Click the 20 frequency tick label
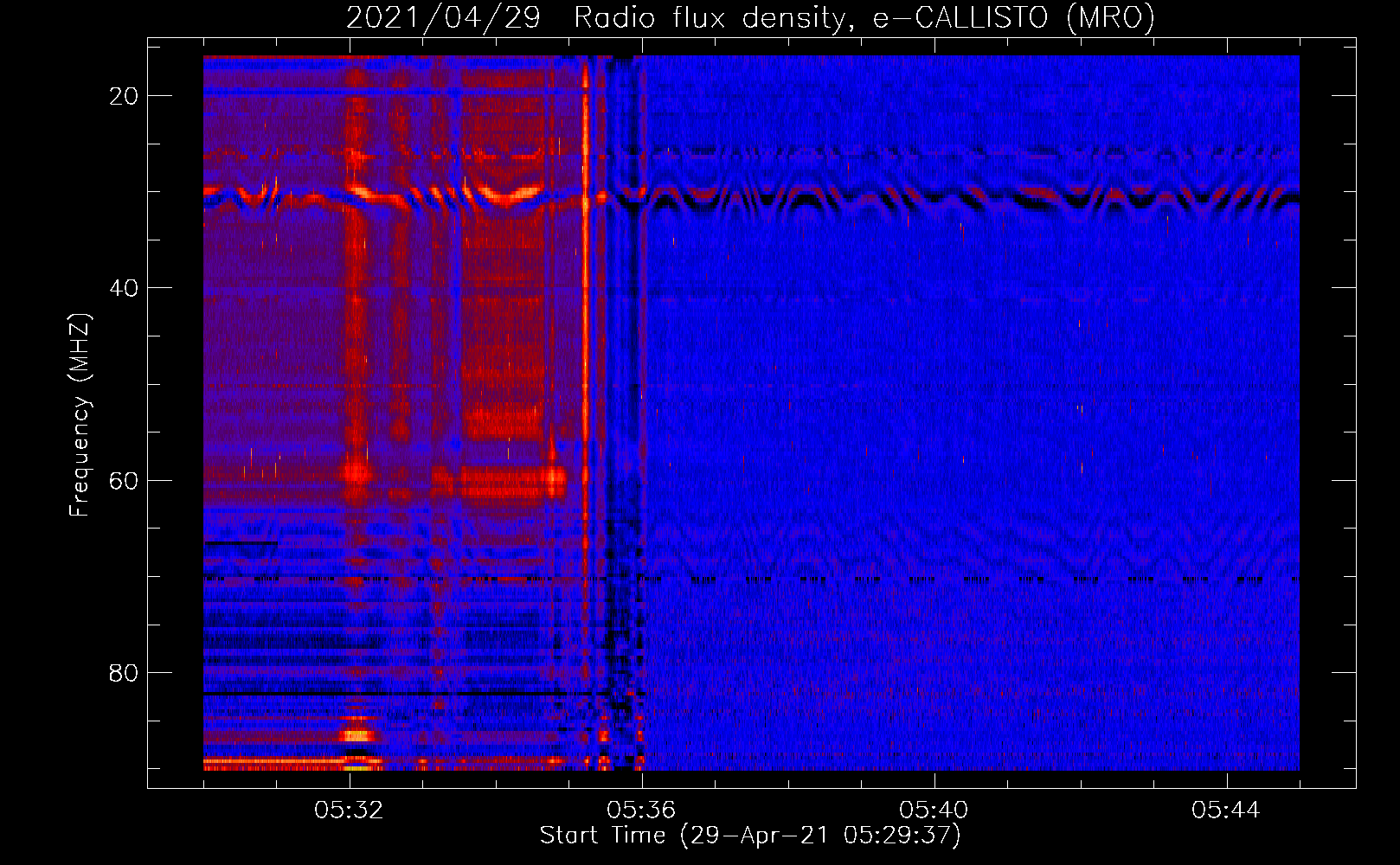This screenshot has width=1400, height=865. click(124, 96)
